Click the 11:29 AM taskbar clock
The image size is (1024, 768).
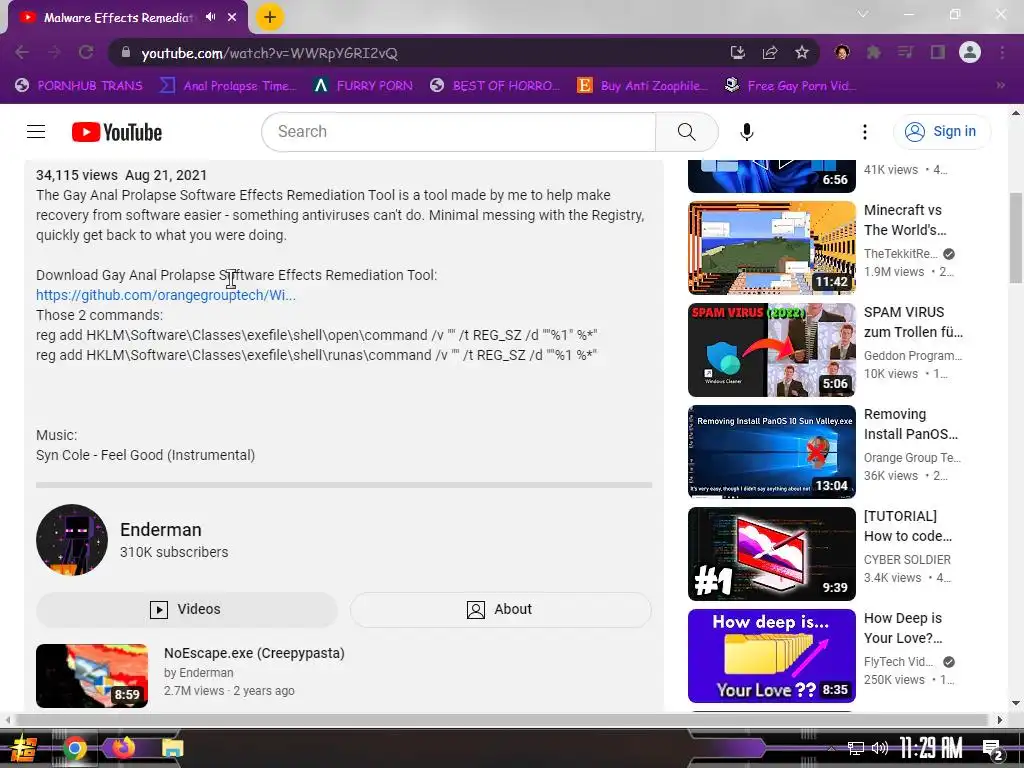(931, 748)
